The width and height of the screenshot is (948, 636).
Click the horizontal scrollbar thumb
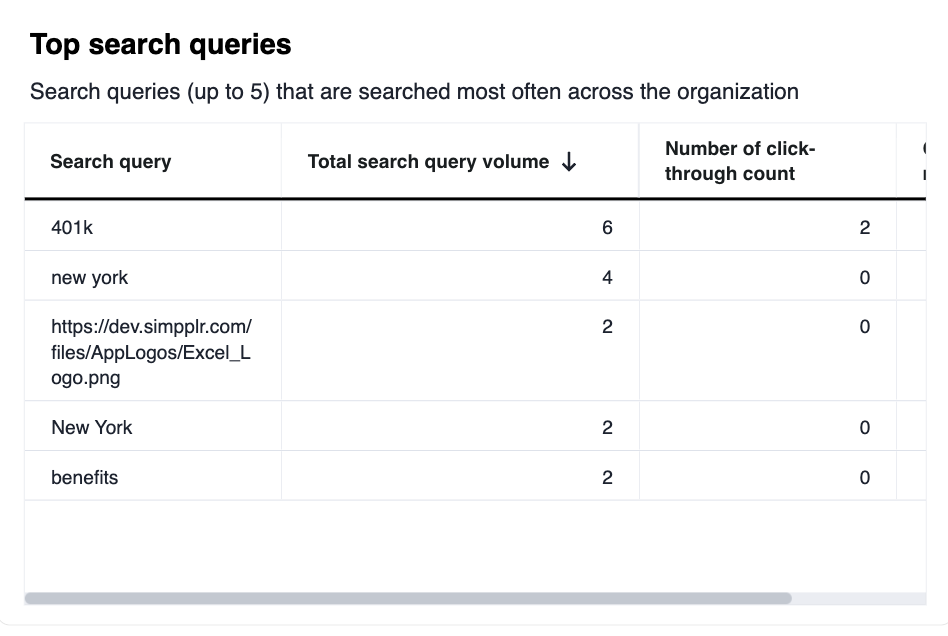[408, 598]
